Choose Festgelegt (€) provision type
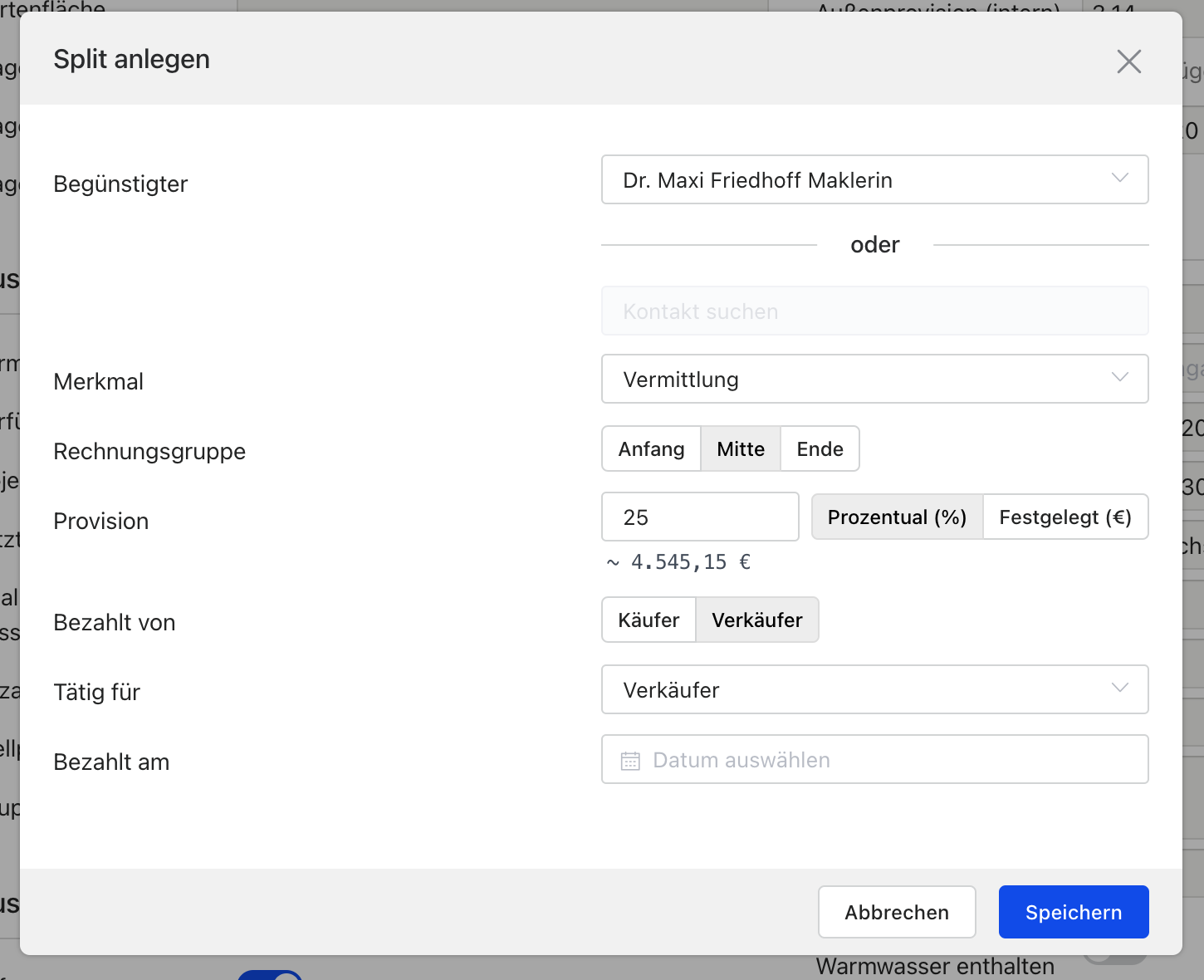The image size is (1204, 980). click(x=1065, y=517)
